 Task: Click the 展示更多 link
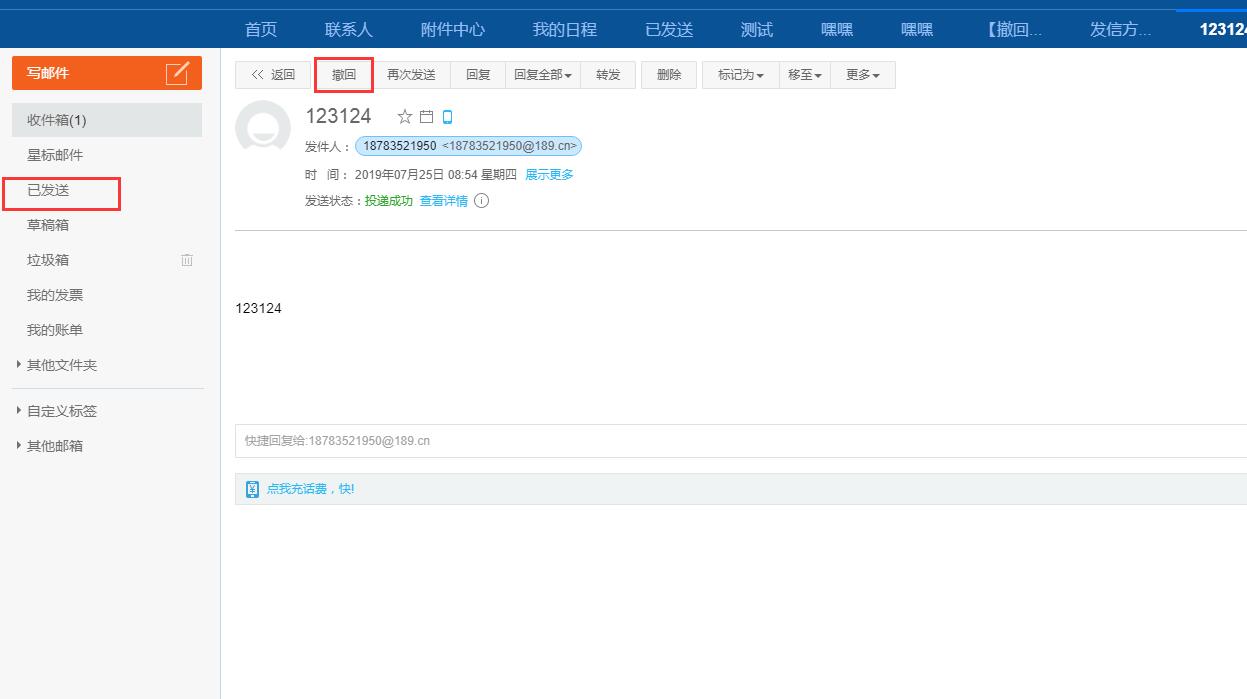549,175
